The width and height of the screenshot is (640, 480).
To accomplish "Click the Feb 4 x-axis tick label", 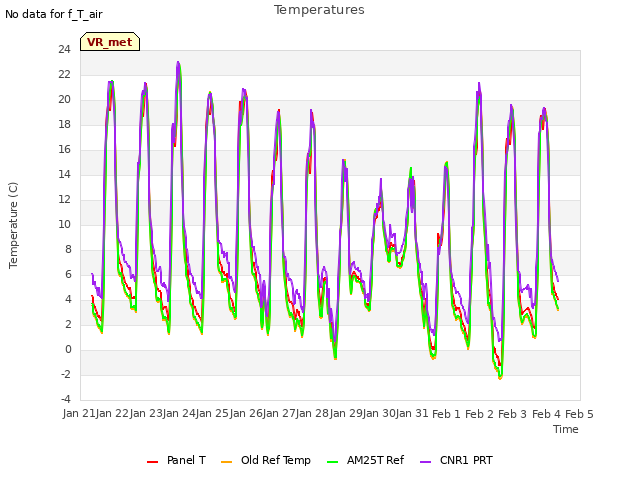I will click(546, 413).
